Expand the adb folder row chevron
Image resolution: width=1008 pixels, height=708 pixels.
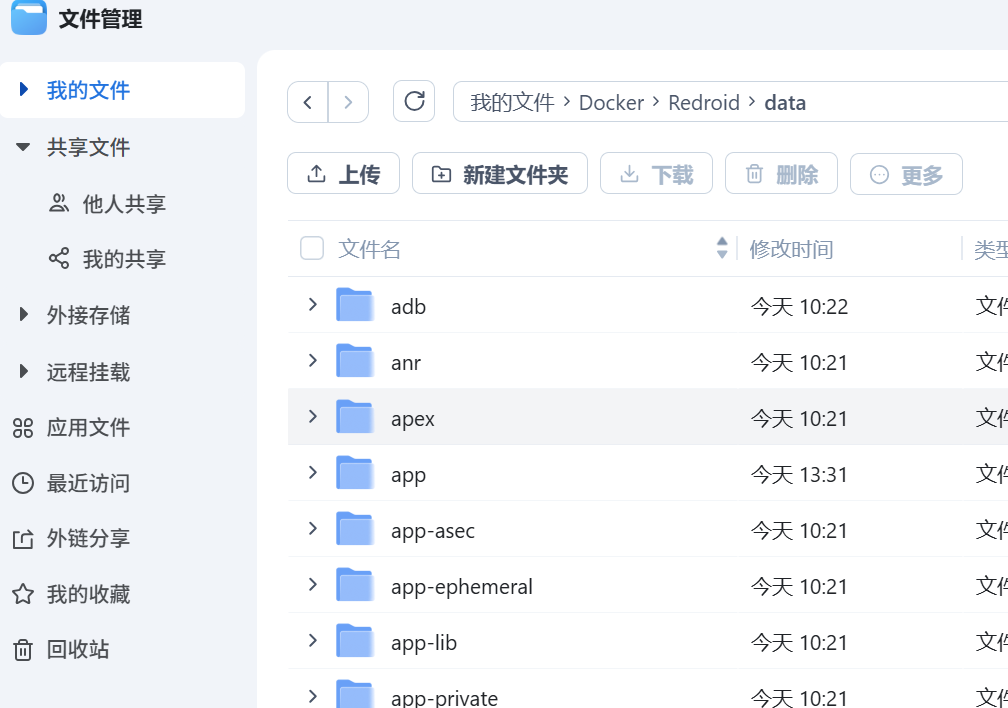313,304
